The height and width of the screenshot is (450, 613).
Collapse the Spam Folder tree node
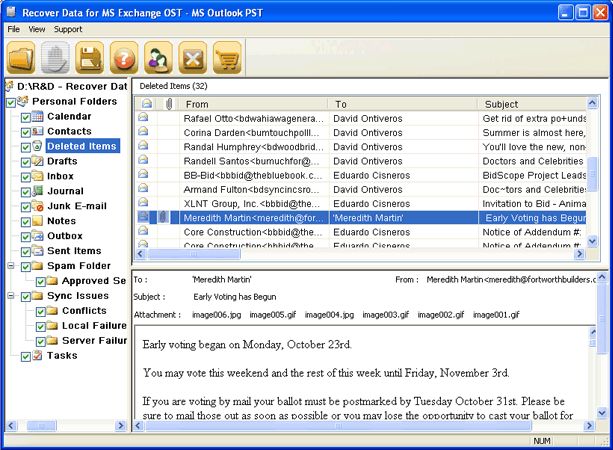[11, 266]
